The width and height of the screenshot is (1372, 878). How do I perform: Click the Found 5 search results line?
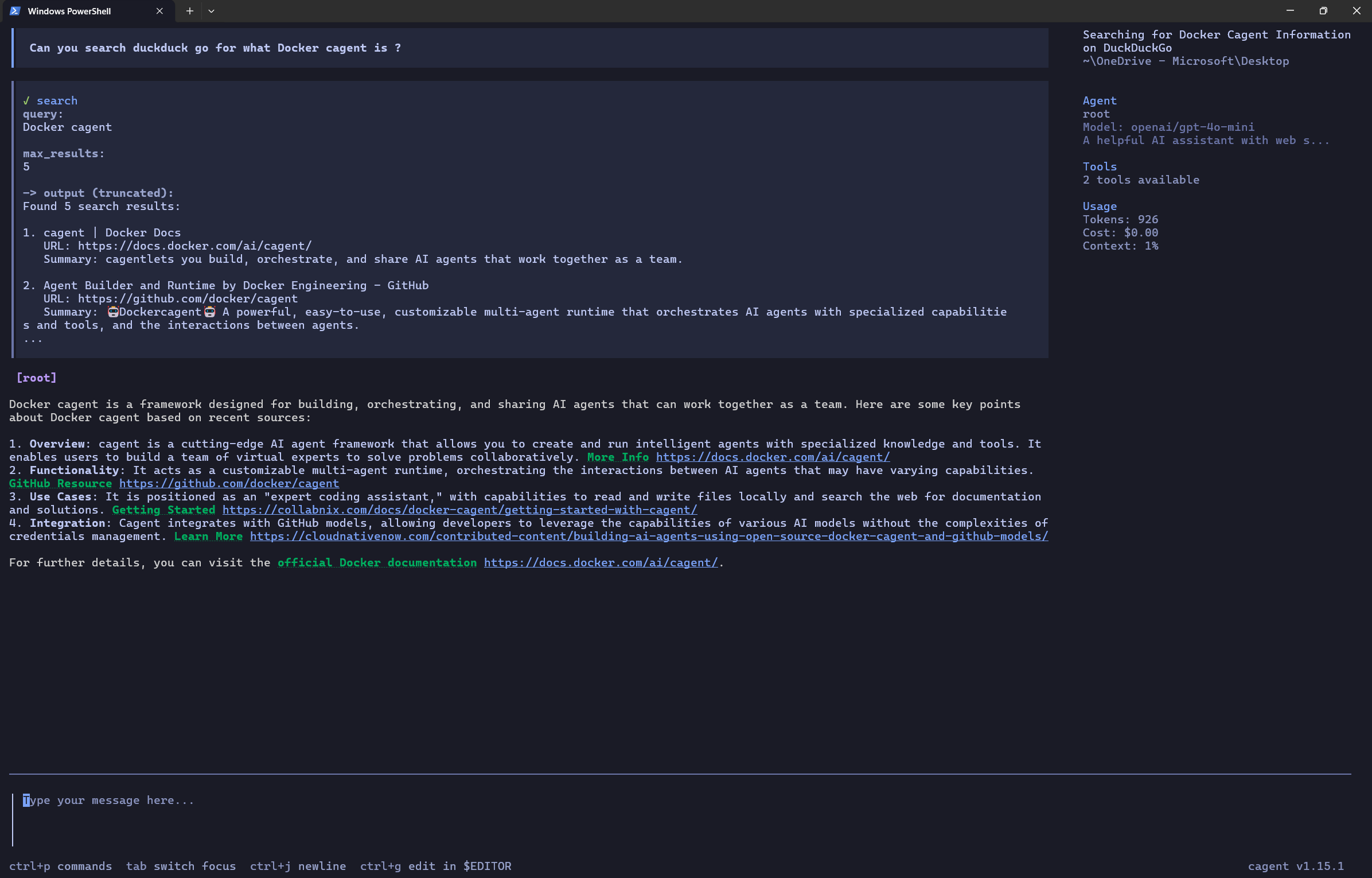tap(102, 207)
